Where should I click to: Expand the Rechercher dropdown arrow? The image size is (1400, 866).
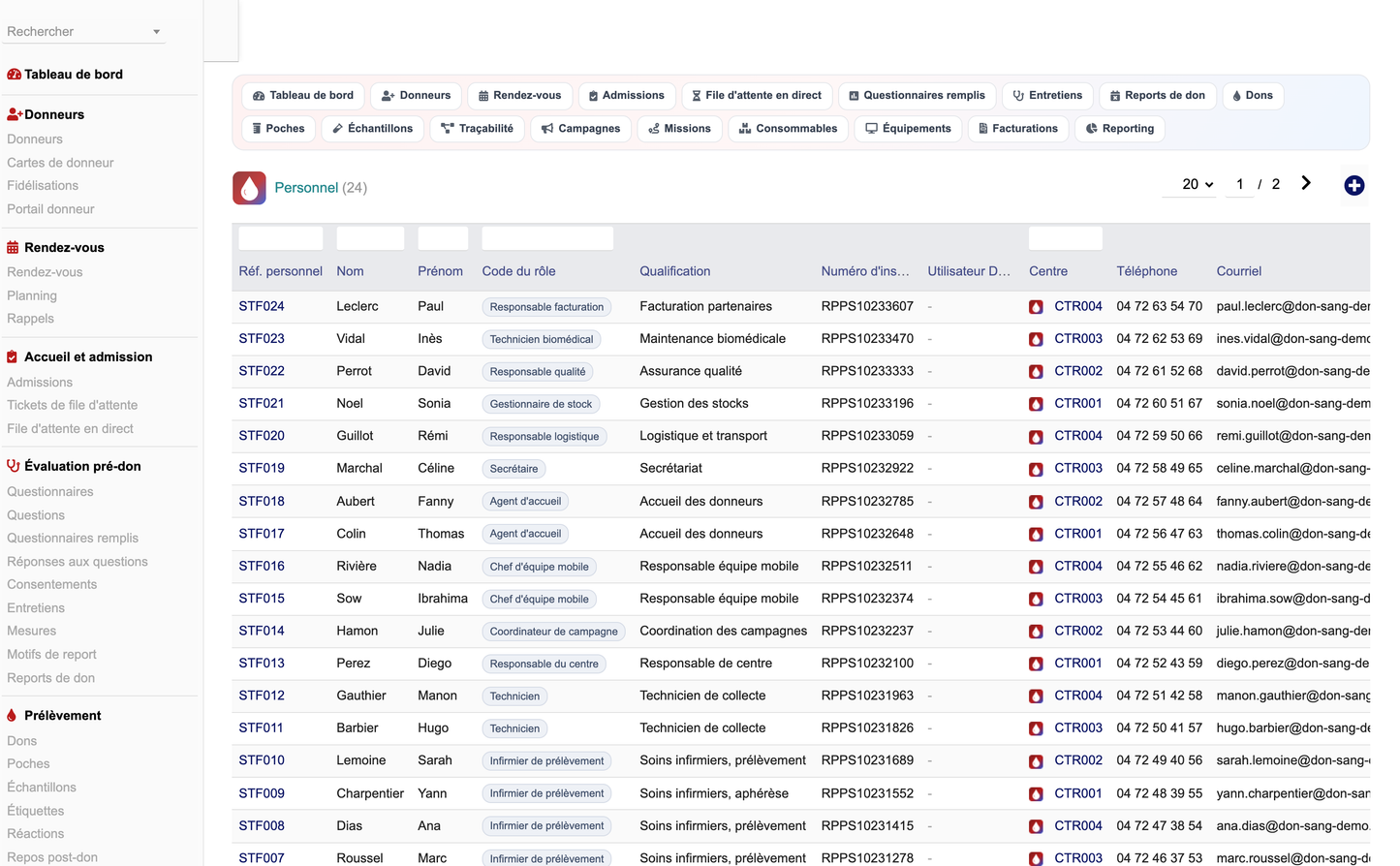[156, 32]
